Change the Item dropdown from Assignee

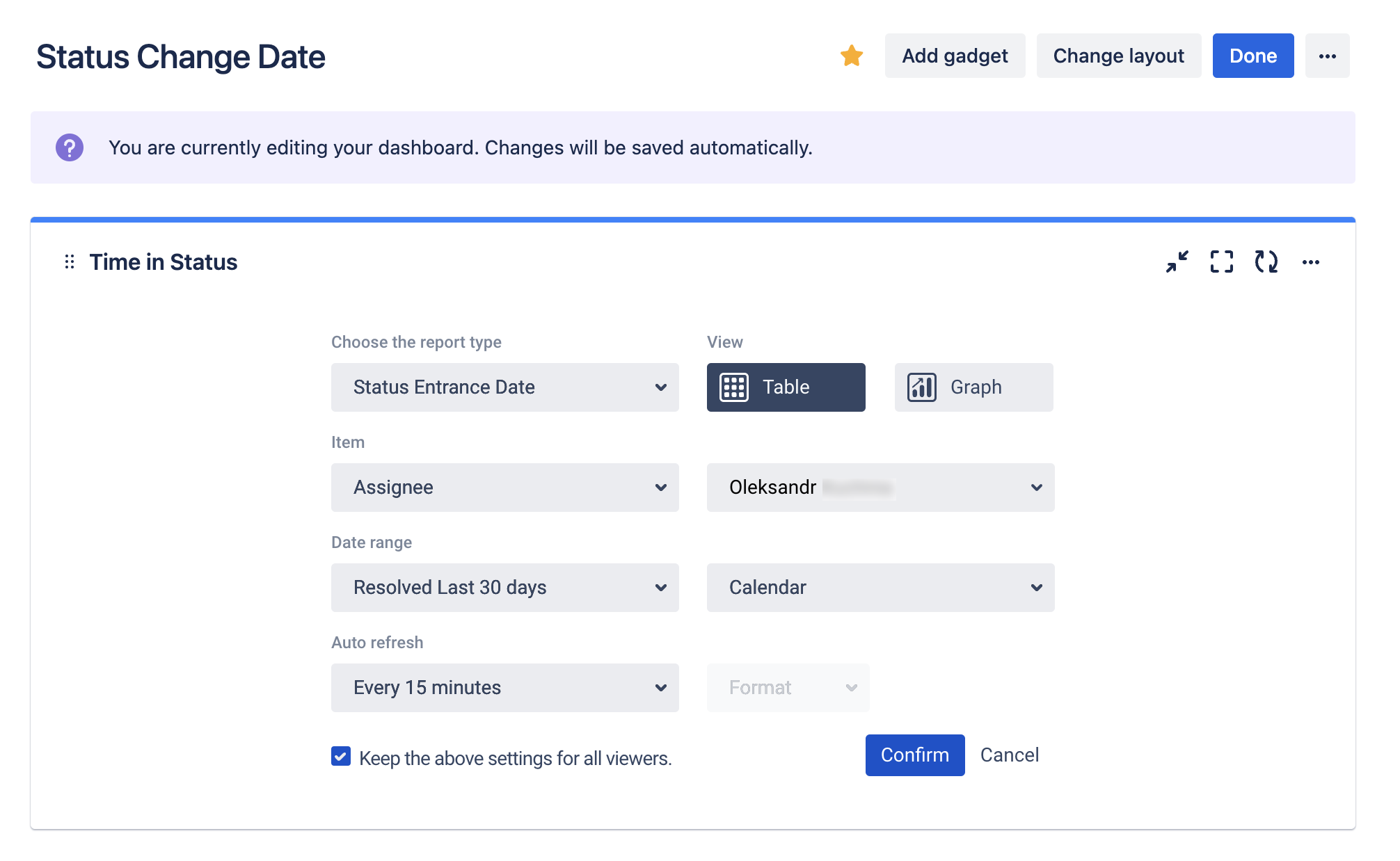(x=504, y=488)
